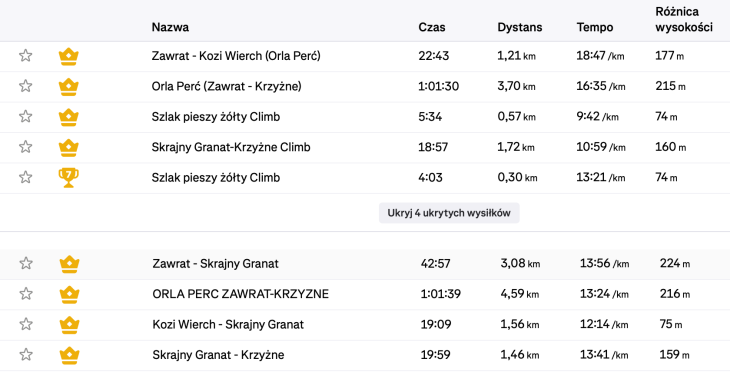730x372 pixels.
Task: Click the trophy 7 icon for Szlak pieszy żółty
Action: (x=68, y=178)
